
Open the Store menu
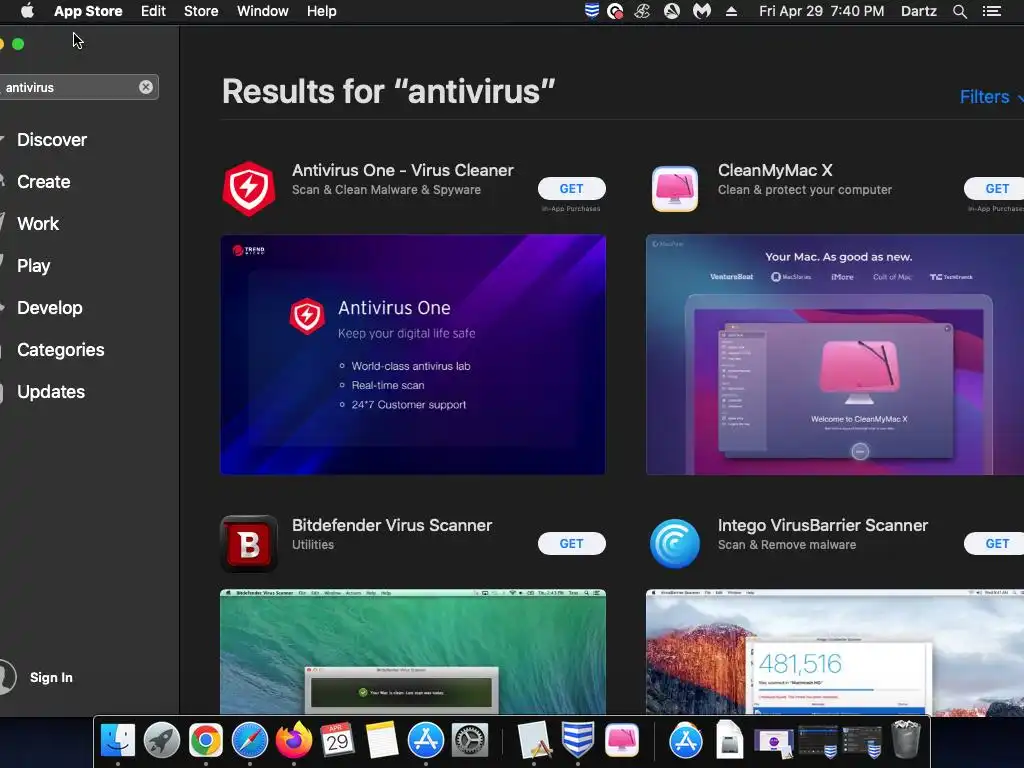click(201, 11)
